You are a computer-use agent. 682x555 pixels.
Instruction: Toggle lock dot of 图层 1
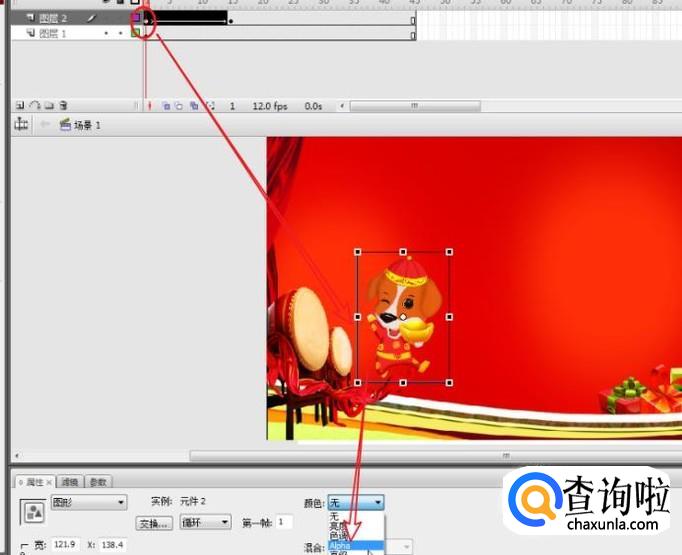(x=120, y=33)
